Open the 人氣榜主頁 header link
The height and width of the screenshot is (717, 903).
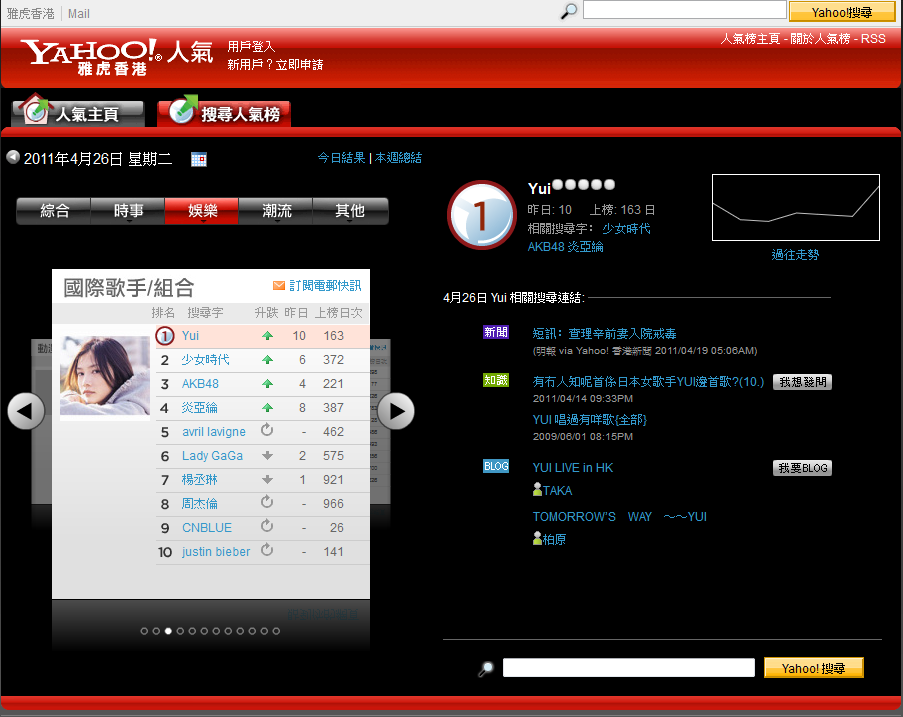750,39
